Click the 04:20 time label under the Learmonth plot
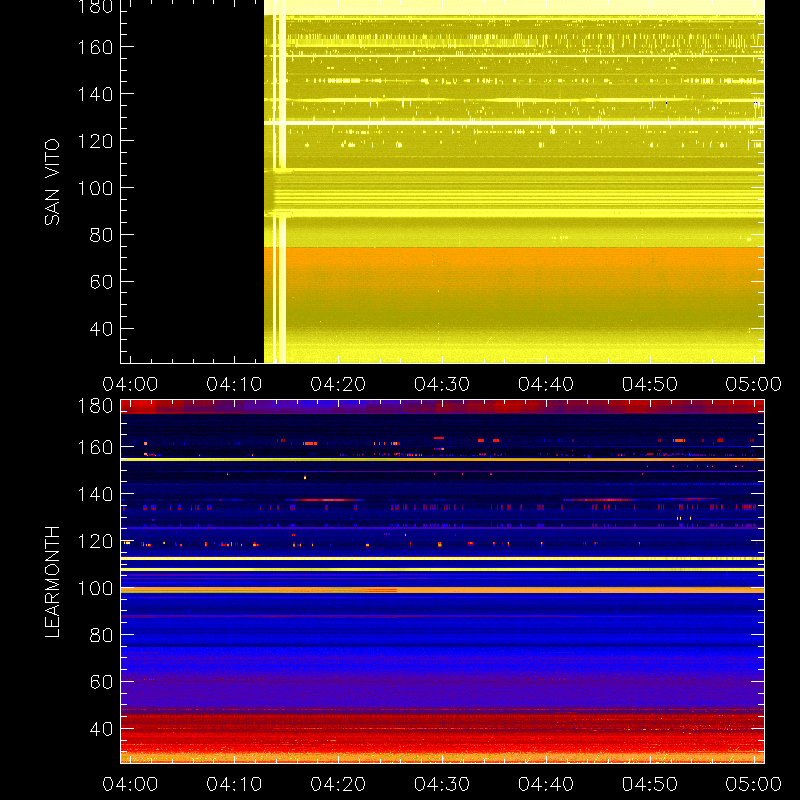This screenshot has height=800, width=800. (338, 784)
